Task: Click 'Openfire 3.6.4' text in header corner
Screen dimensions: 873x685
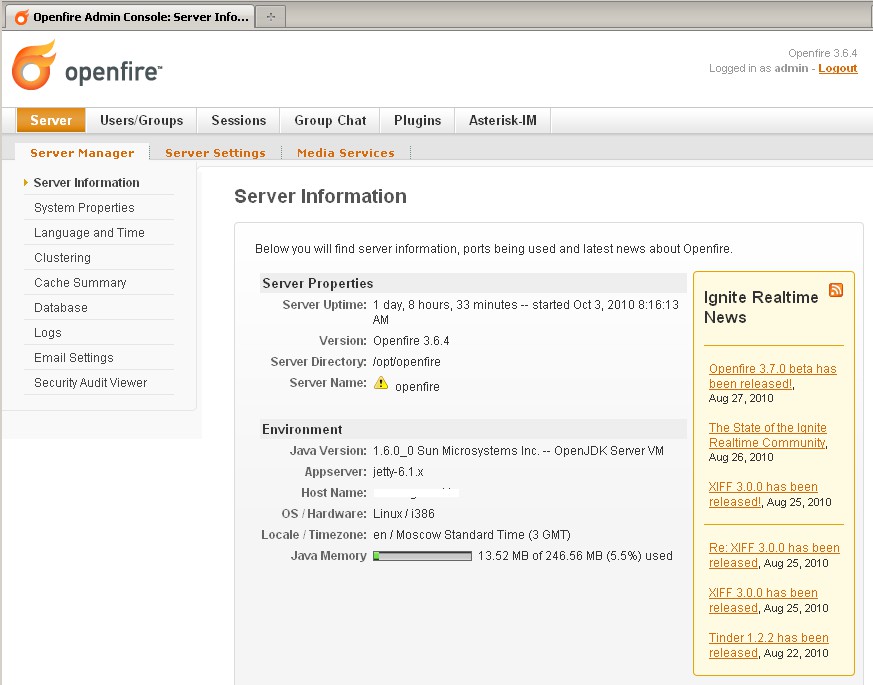Action: (x=822, y=53)
